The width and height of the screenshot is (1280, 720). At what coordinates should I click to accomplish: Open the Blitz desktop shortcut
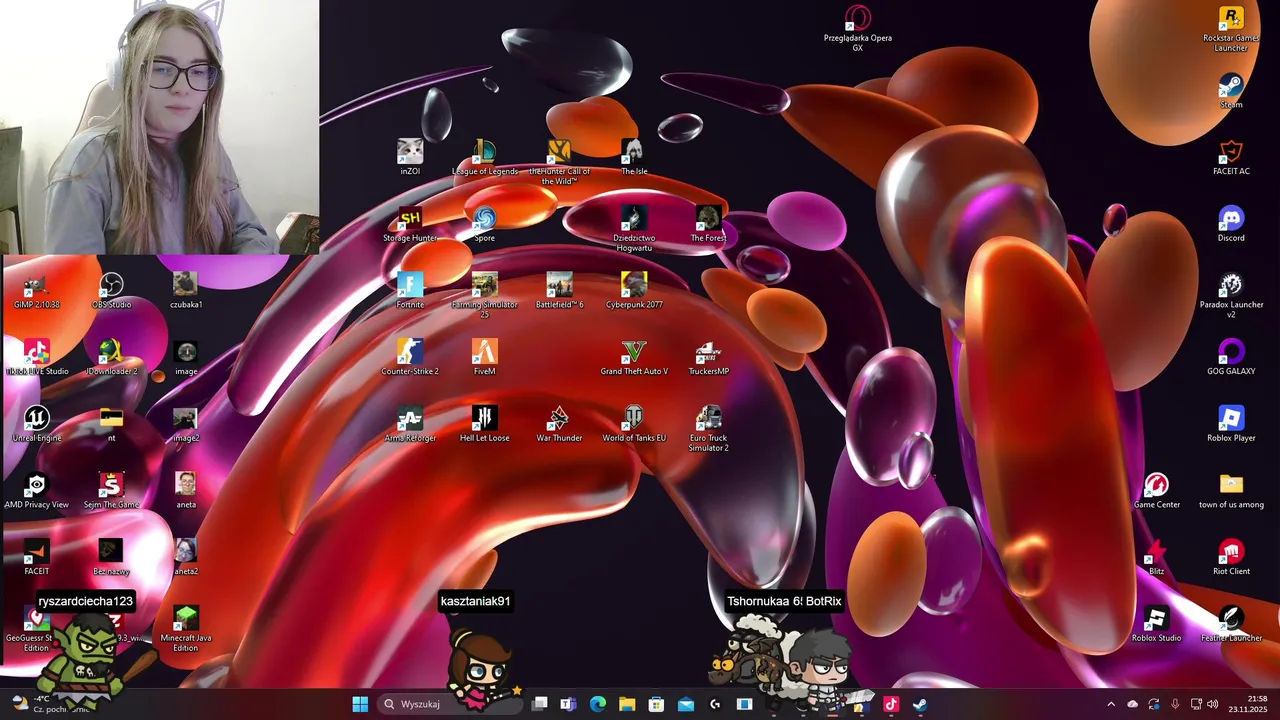(1157, 558)
